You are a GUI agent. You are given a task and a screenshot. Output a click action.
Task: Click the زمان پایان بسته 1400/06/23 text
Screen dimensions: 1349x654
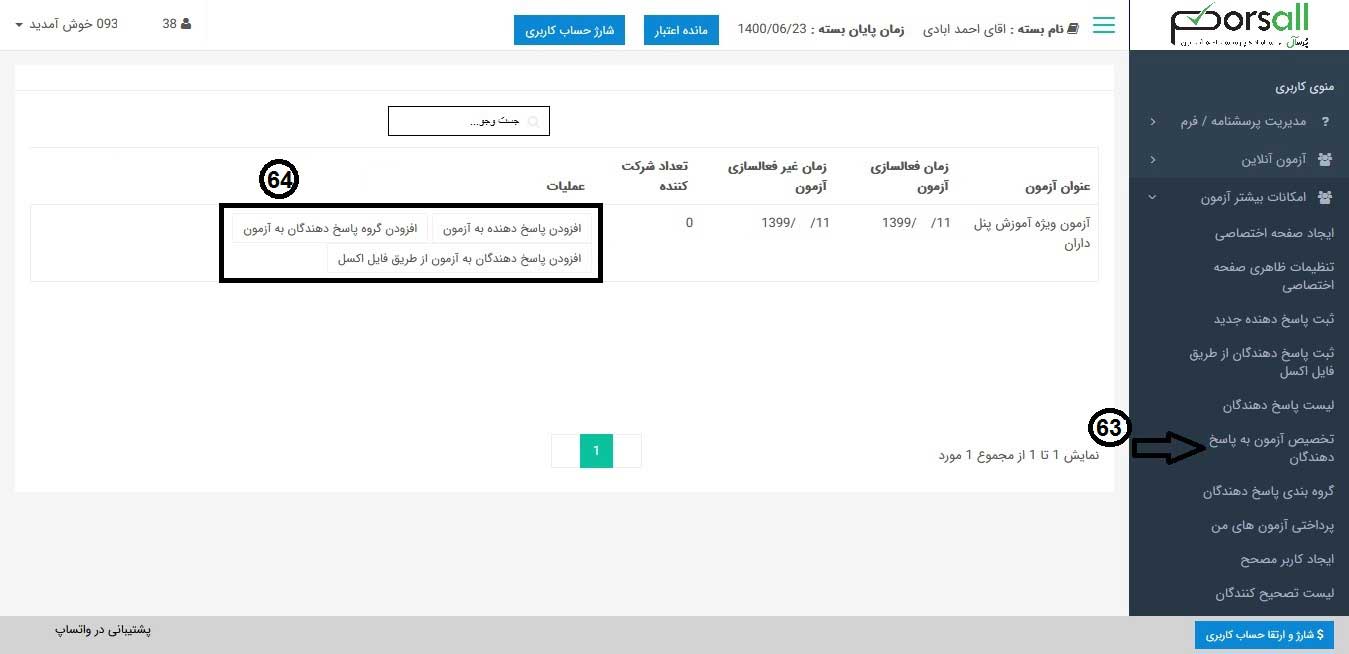tap(821, 29)
